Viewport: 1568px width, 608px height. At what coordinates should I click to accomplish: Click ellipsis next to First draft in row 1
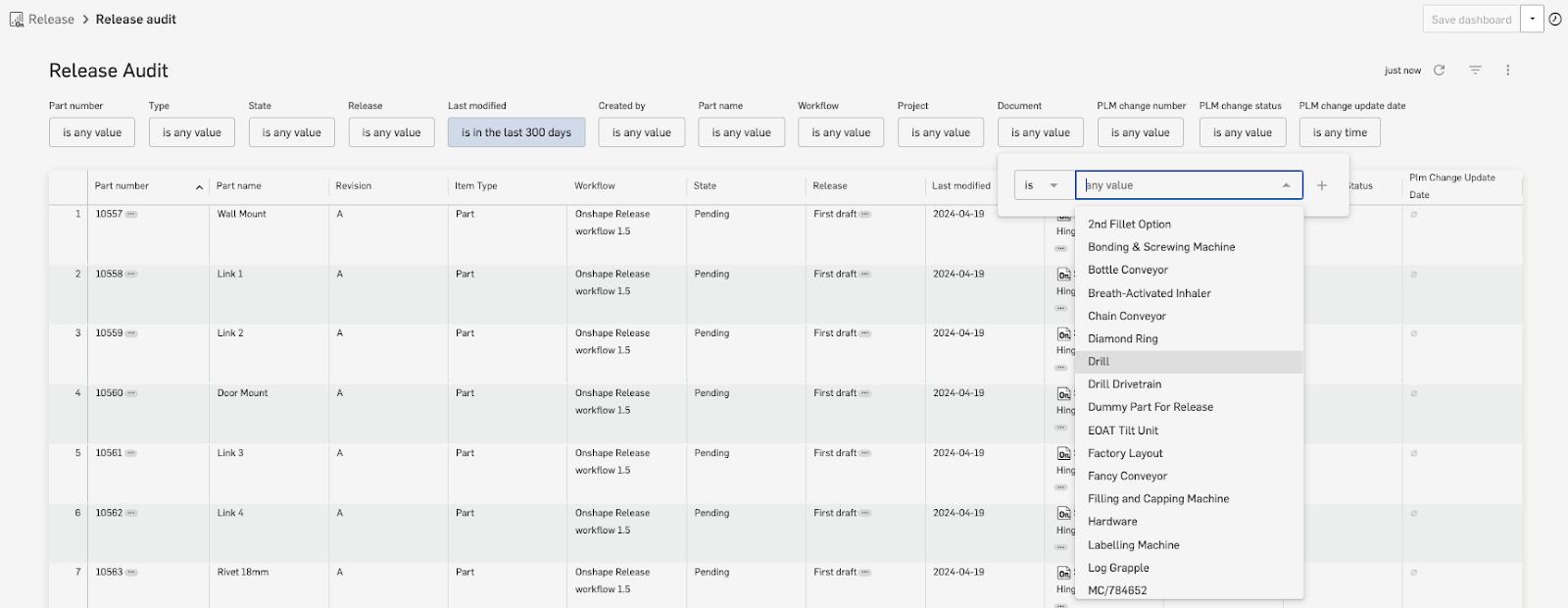pyautogui.click(x=865, y=214)
